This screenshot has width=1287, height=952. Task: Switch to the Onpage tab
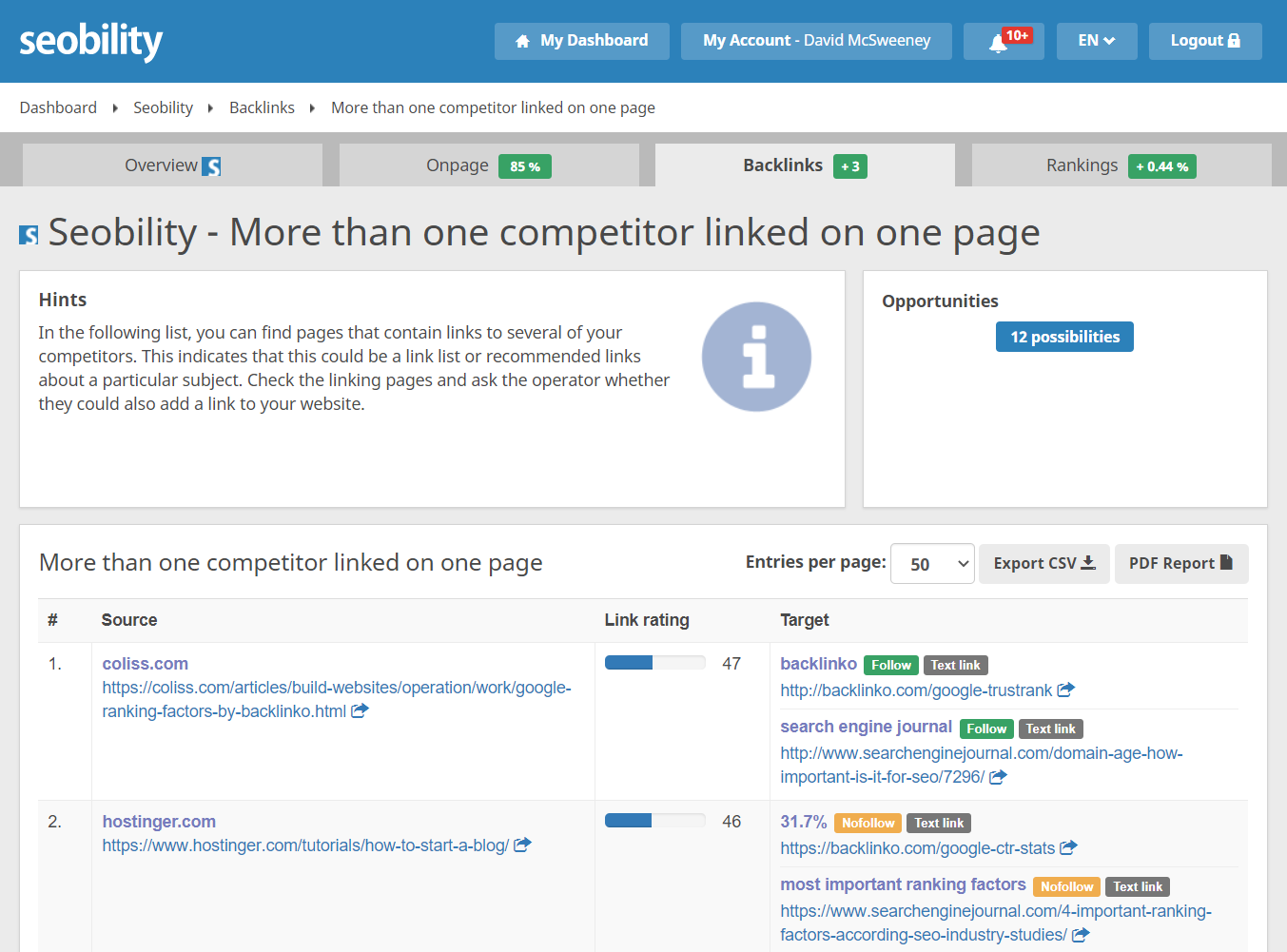click(488, 165)
